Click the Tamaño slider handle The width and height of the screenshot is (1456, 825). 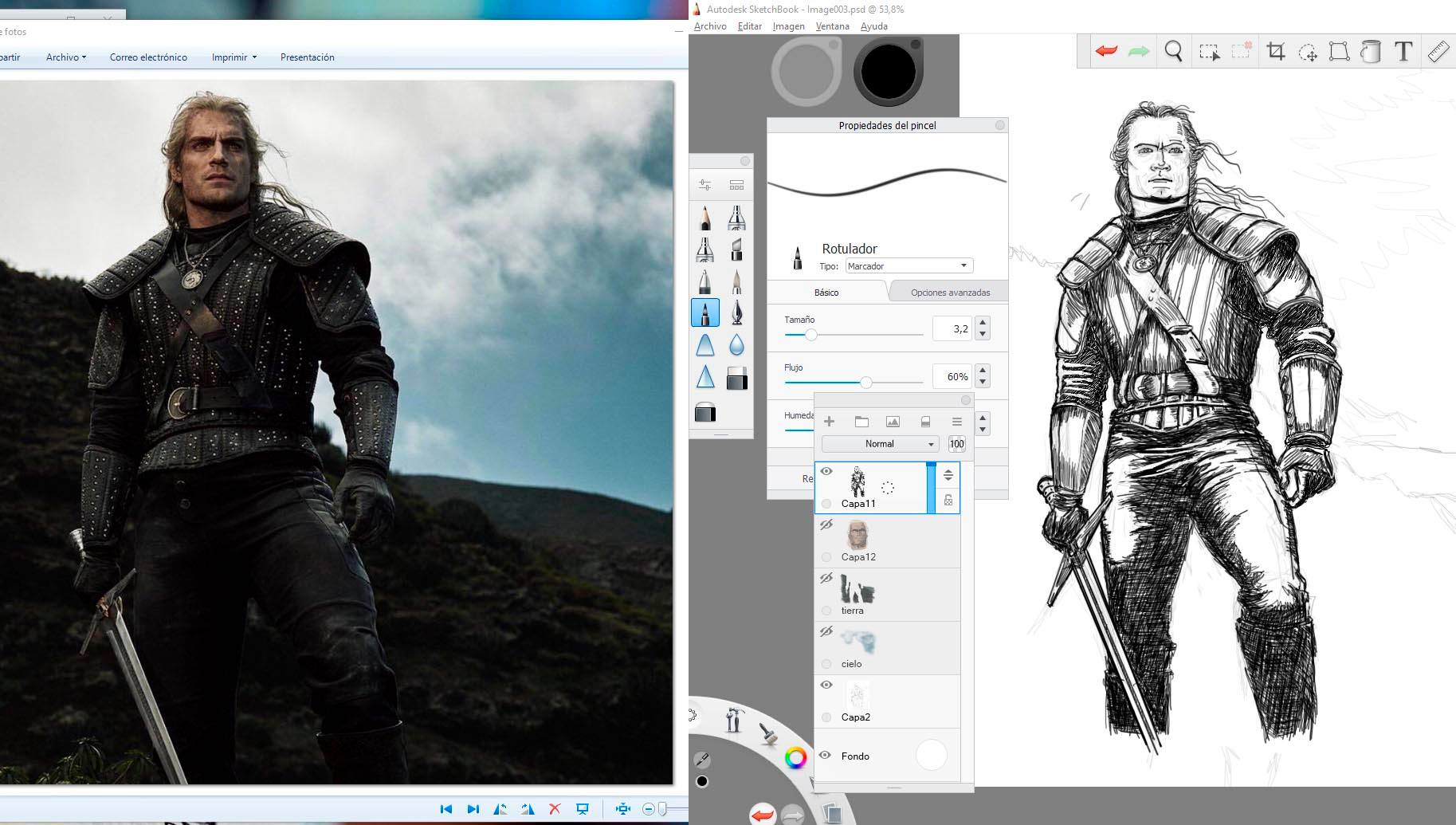(x=811, y=335)
